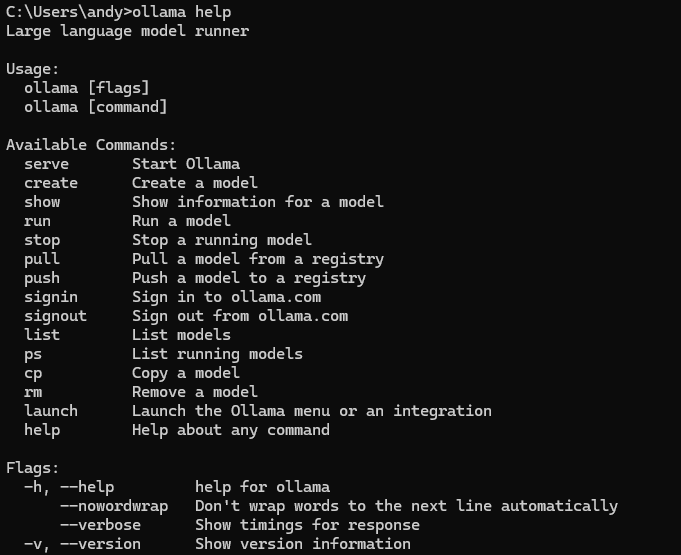This screenshot has width=681, height=555.
Task: Click the 'launch' command entry
Action: (x=51, y=411)
